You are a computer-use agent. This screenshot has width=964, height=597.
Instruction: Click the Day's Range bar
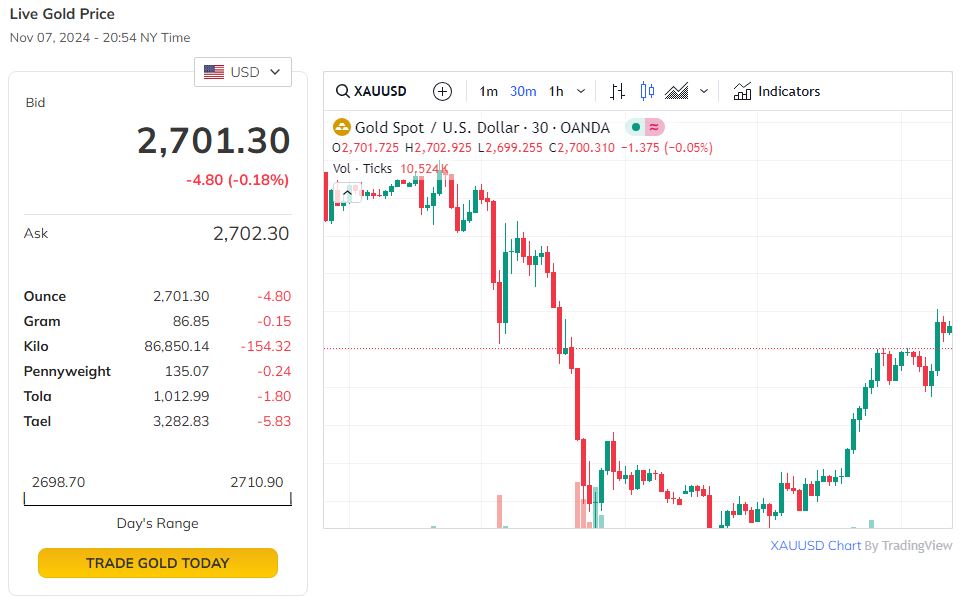(158, 498)
